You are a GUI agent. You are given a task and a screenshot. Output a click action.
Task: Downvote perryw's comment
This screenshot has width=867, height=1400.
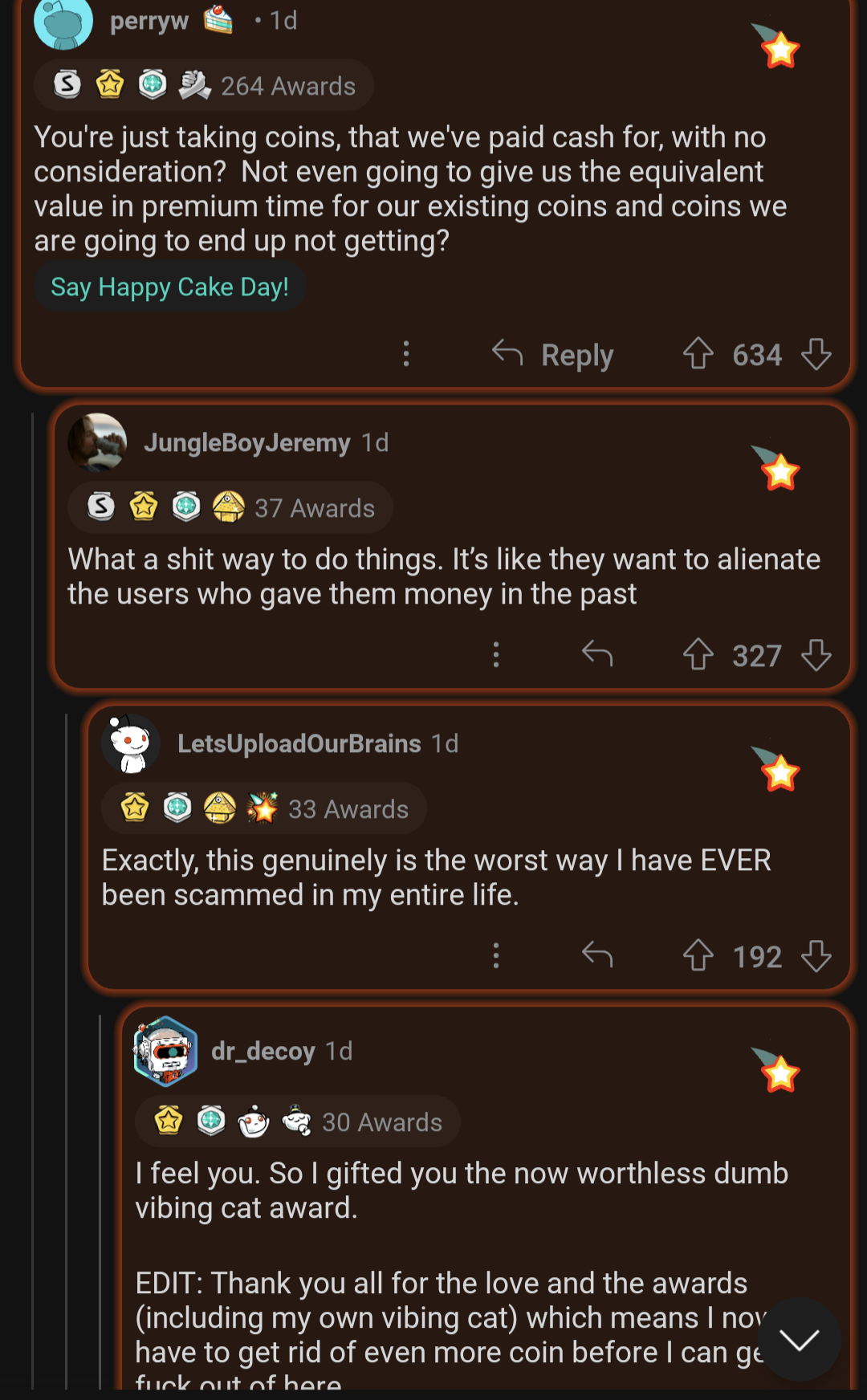point(816,353)
